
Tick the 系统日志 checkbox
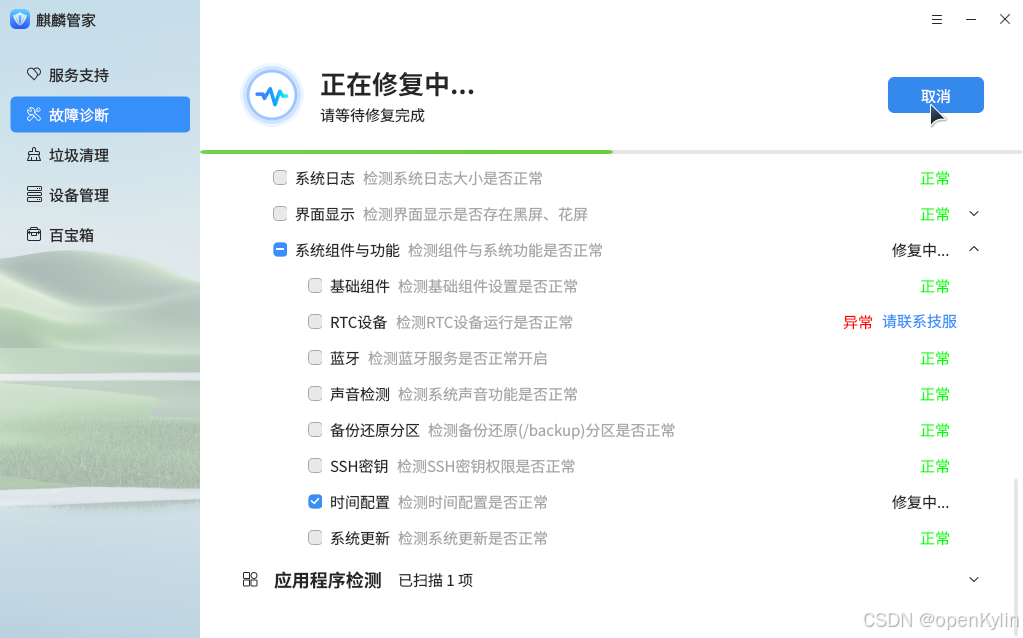[280, 177]
